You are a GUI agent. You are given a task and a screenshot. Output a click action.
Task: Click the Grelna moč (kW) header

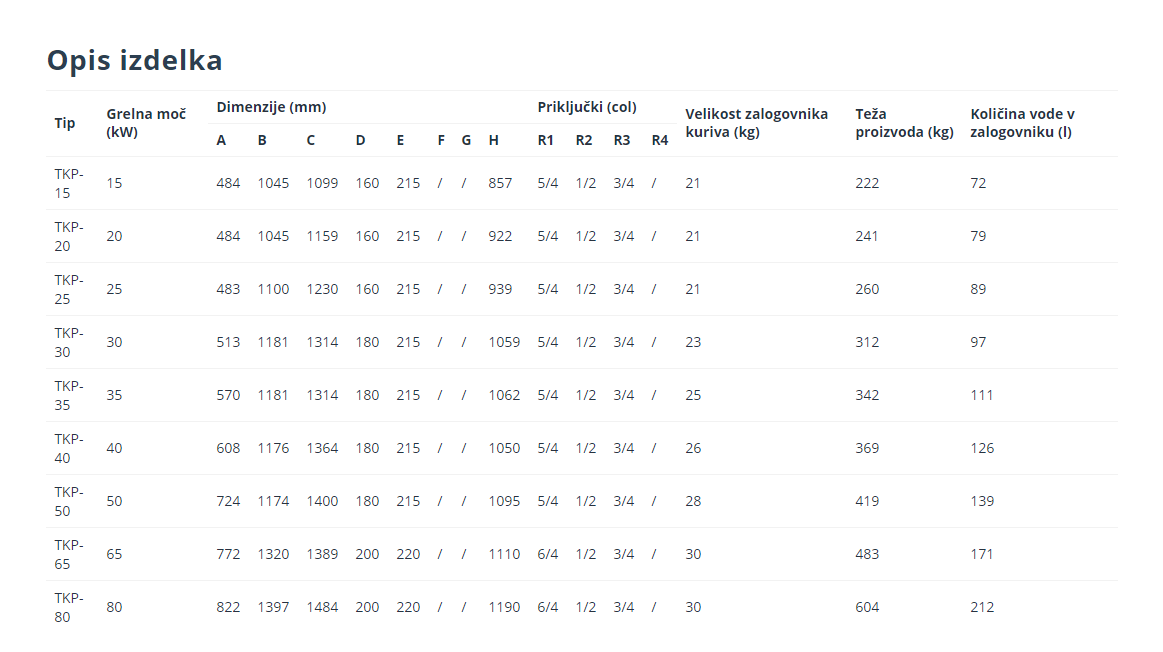pyautogui.click(x=146, y=123)
